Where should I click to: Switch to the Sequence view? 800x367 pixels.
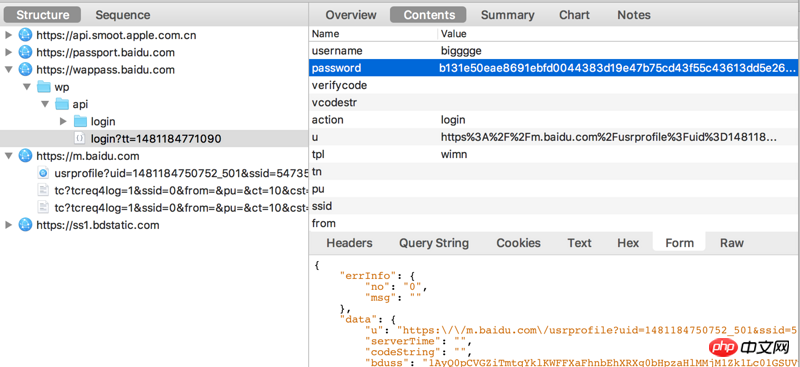[x=123, y=15]
